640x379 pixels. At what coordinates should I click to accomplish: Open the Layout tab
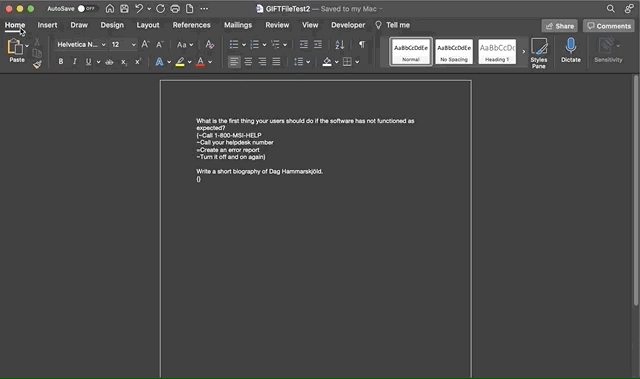(148, 25)
